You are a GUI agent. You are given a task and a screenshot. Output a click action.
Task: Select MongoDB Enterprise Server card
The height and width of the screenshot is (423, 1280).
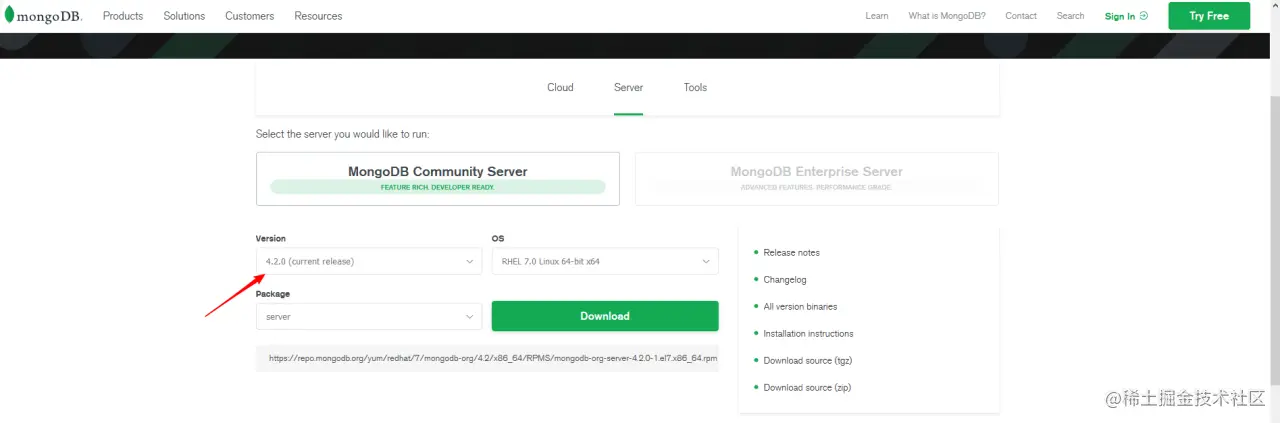pyautogui.click(x=816, y=179)
